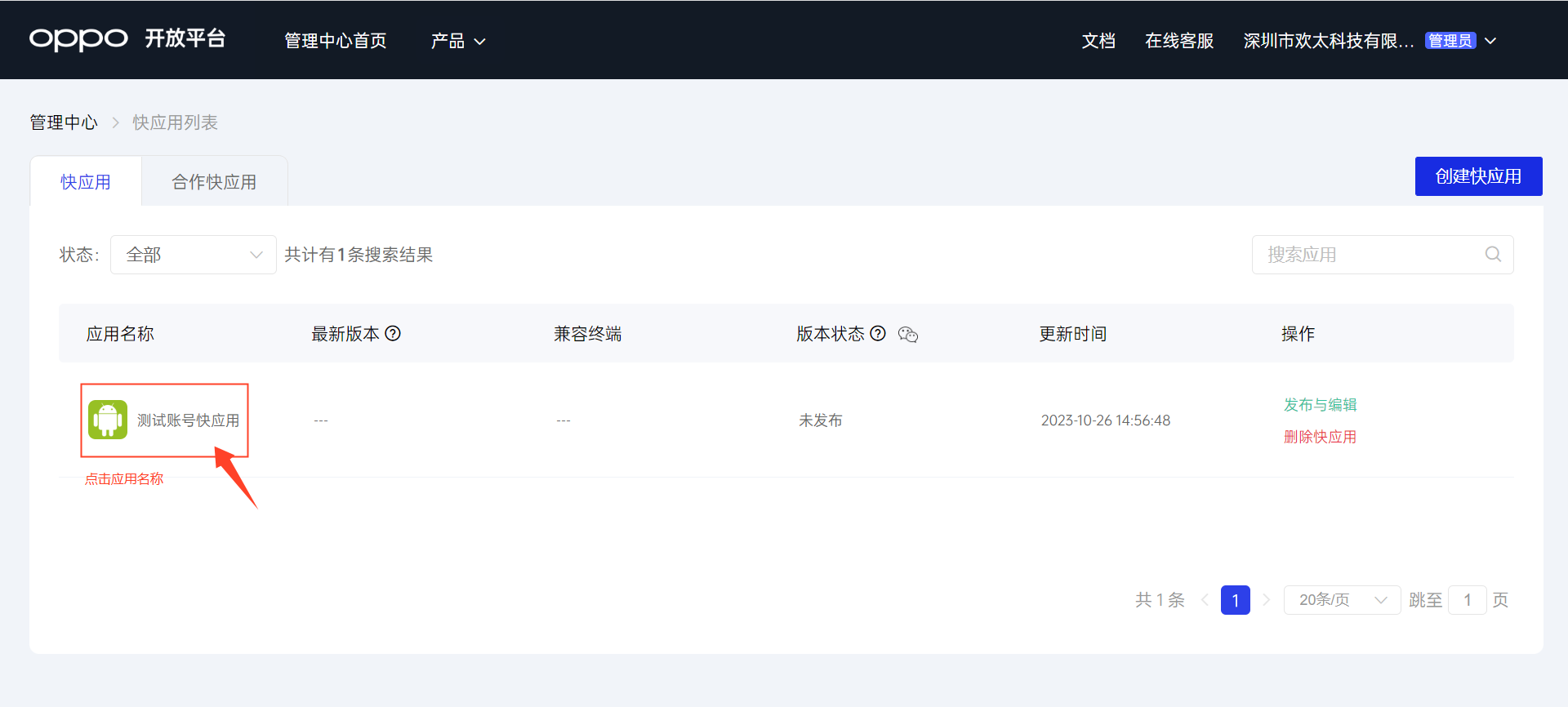Expand the 产品 menu
The height and width of the screenshot is (707, 1568).
click(458, 41)
